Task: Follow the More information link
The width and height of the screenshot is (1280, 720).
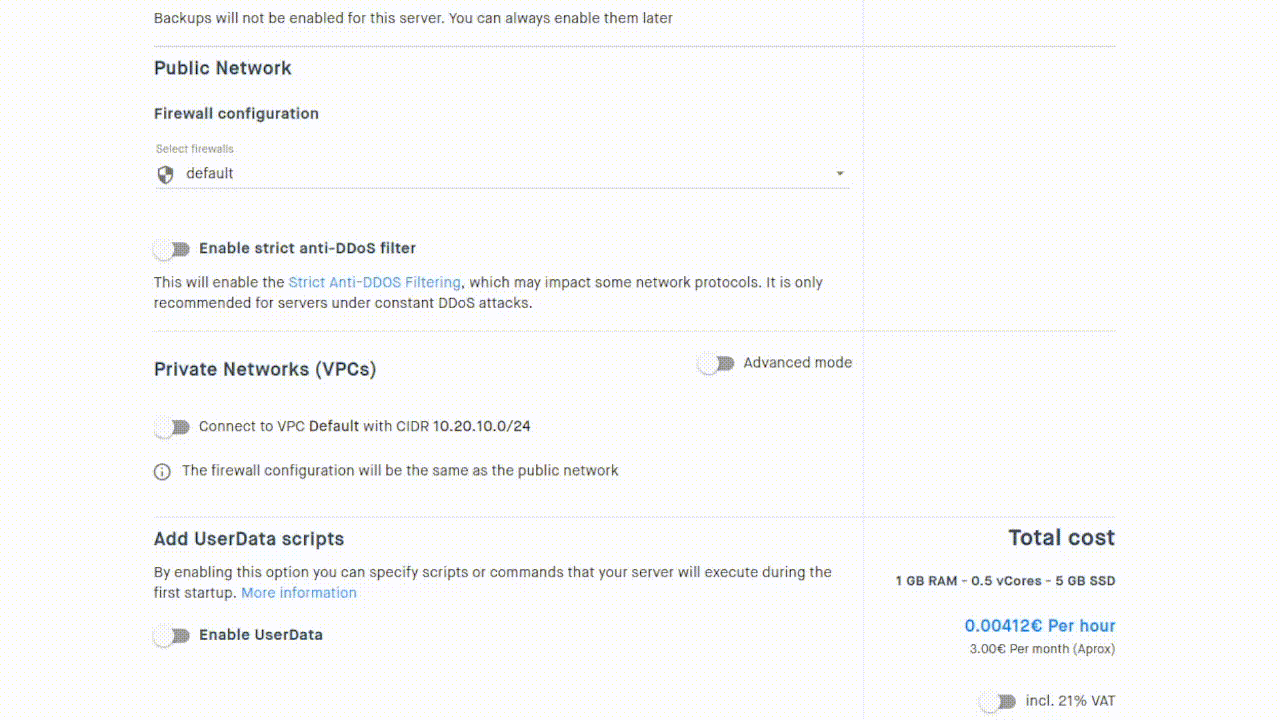Action: tap(299, 593)
